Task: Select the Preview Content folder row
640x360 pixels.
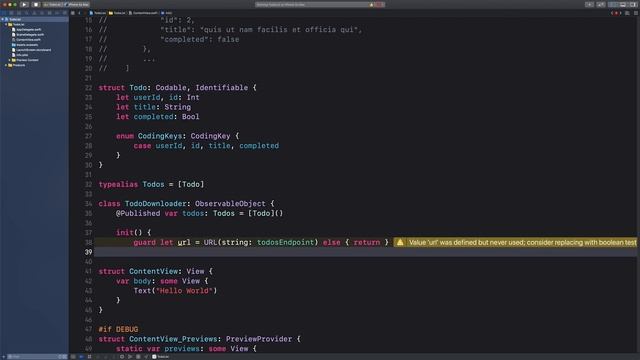Action: [25, 60]
